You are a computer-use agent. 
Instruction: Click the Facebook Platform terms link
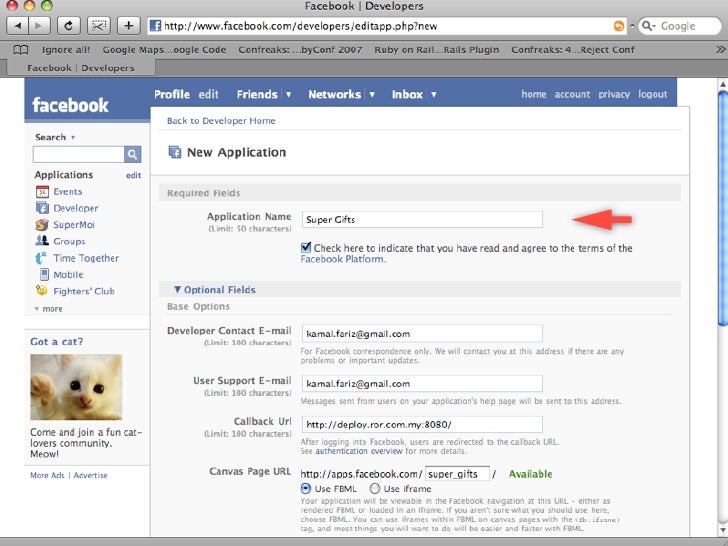[x=342, y=259]
